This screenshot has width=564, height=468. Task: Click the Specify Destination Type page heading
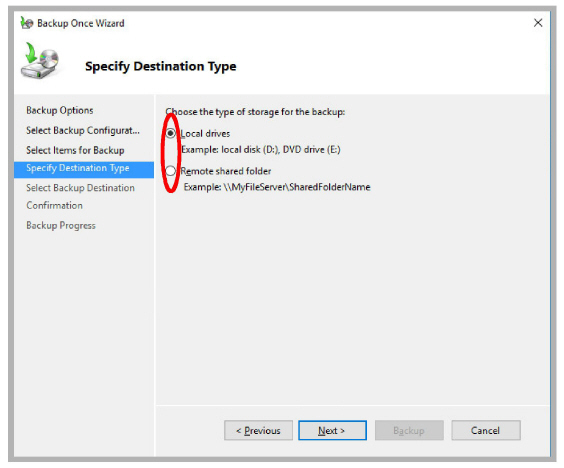point(161,67)
